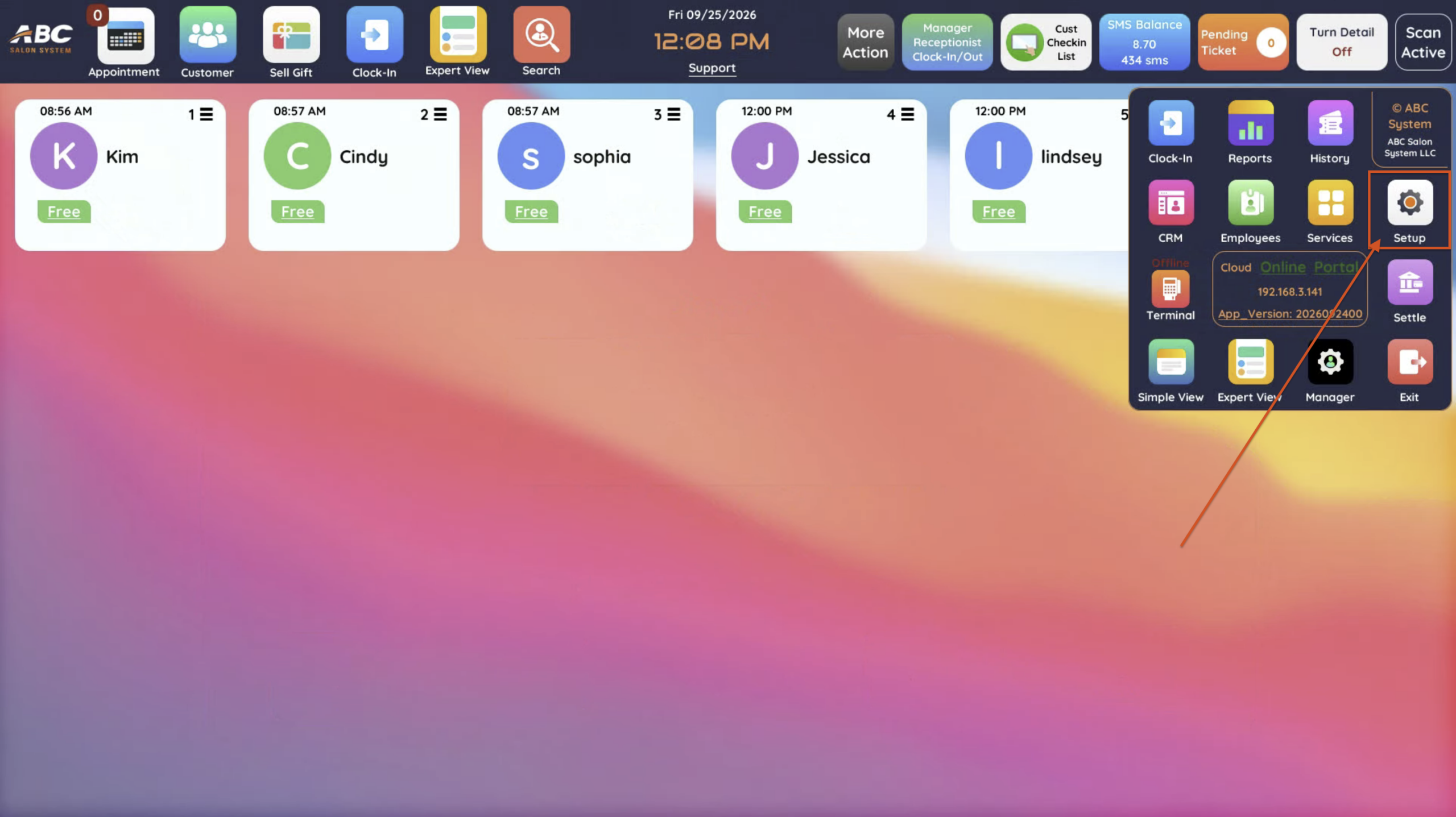This screenshot has height=817, width=1456.
Task: Open the Manager icon
Action: coord(1330,362)
